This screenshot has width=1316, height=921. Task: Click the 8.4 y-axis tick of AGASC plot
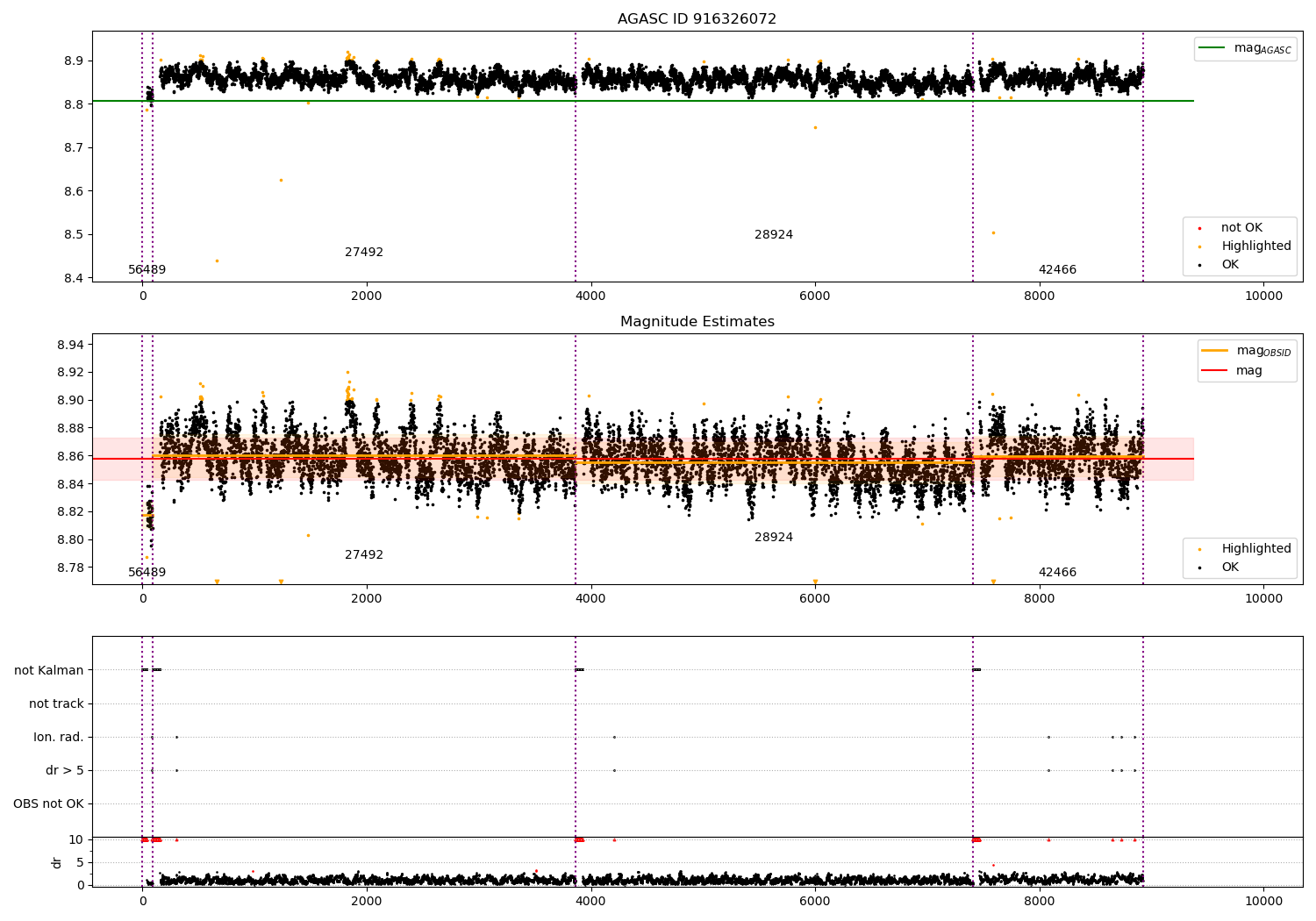pyautogui.click(x=74, y=278)
